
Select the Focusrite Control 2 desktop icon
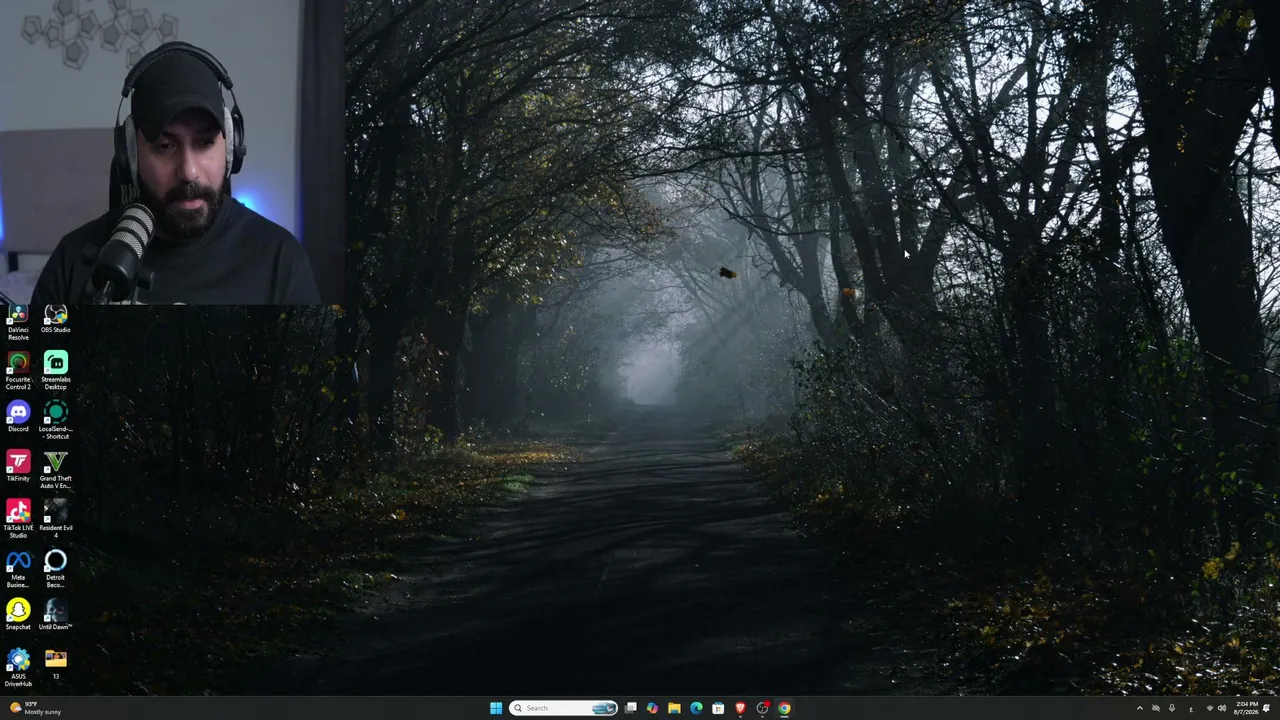tap(18, 371)
